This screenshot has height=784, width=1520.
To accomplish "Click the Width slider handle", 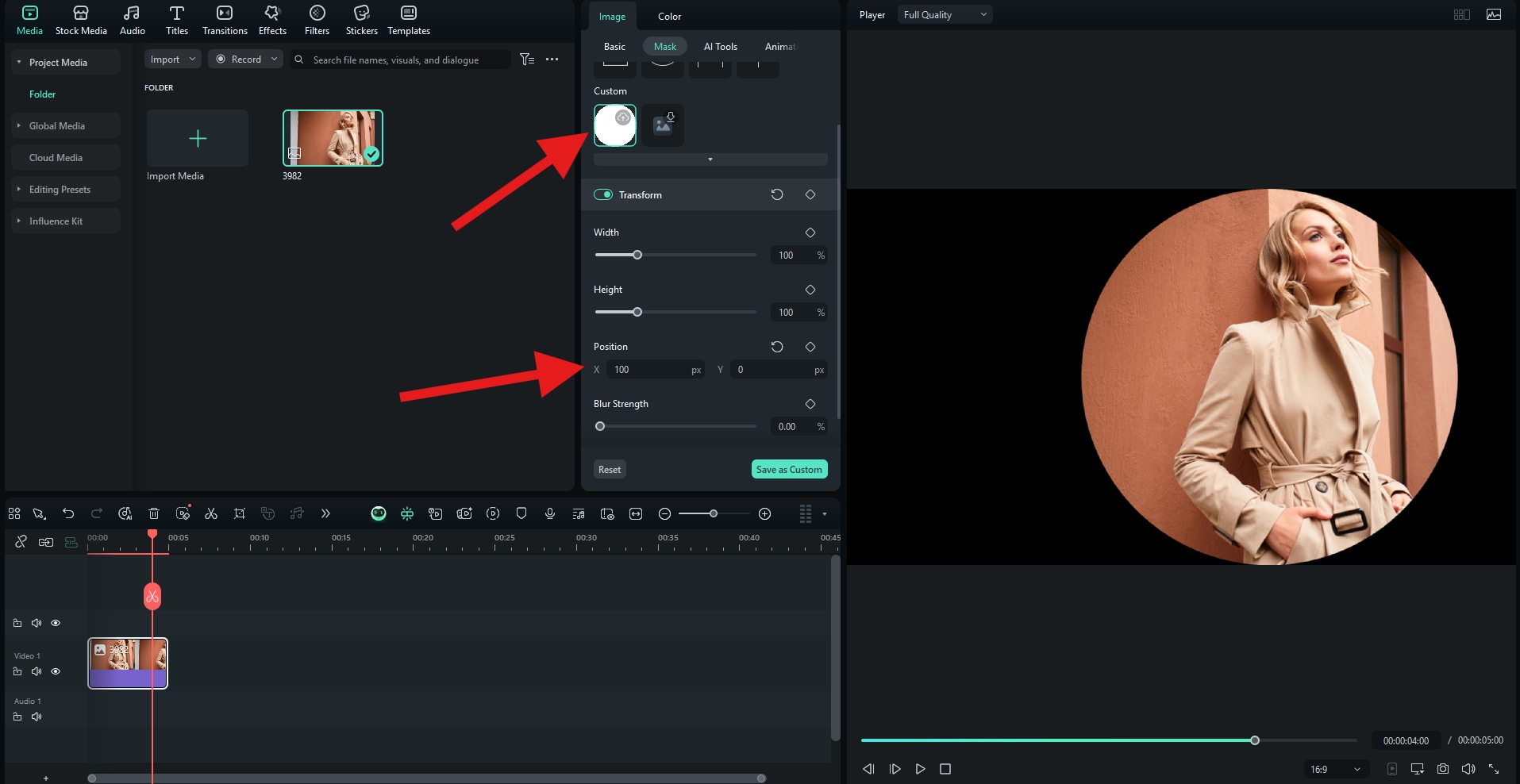I will (637, 255).
